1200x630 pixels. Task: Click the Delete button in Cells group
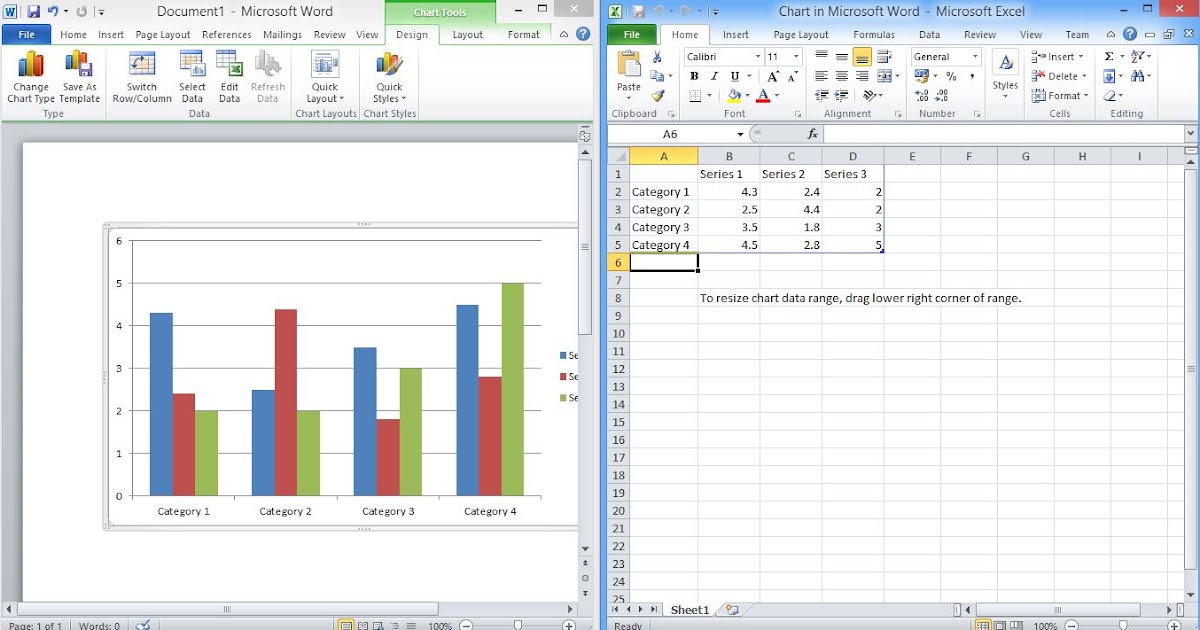1058,76
